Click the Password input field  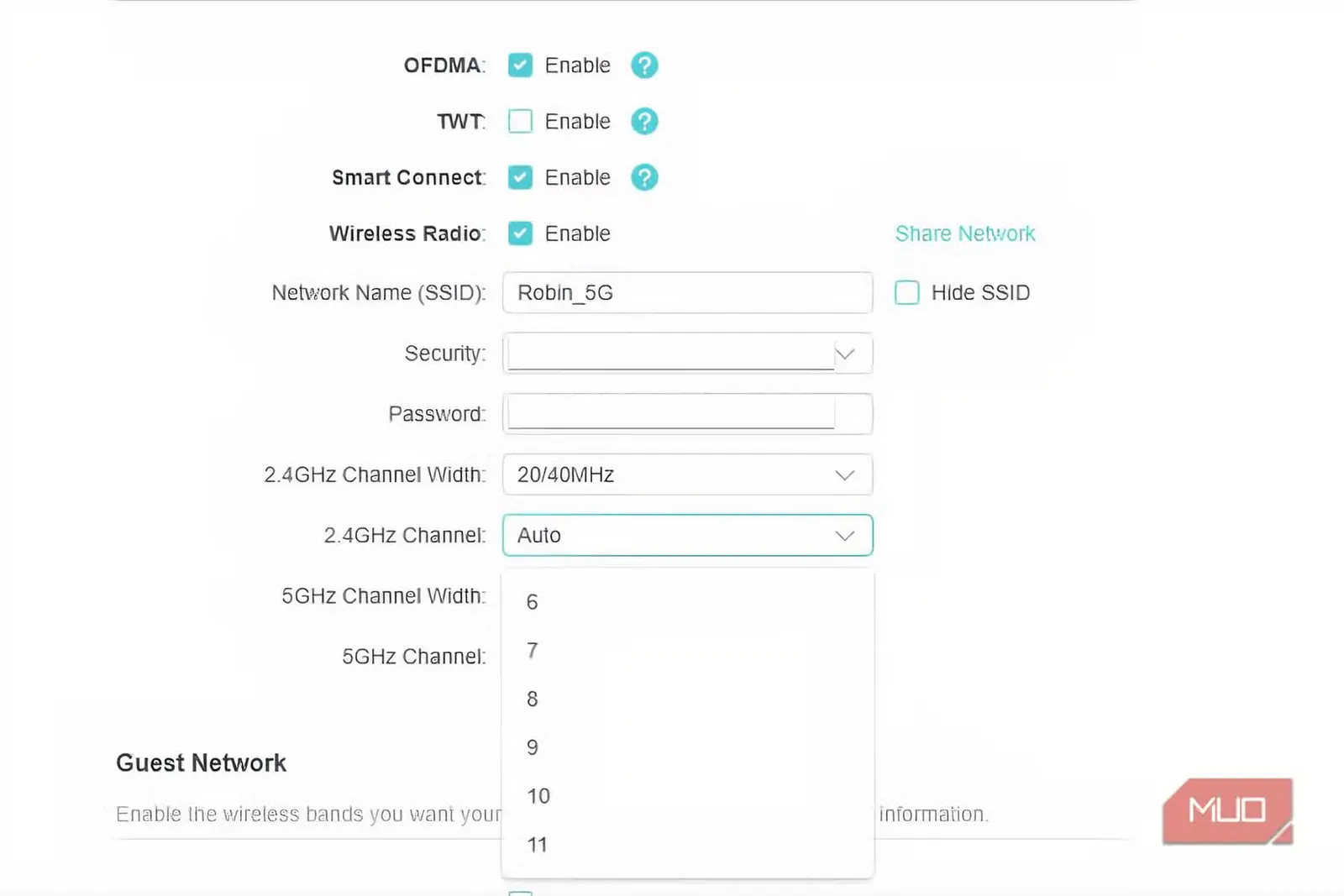[x=687, y=414]
